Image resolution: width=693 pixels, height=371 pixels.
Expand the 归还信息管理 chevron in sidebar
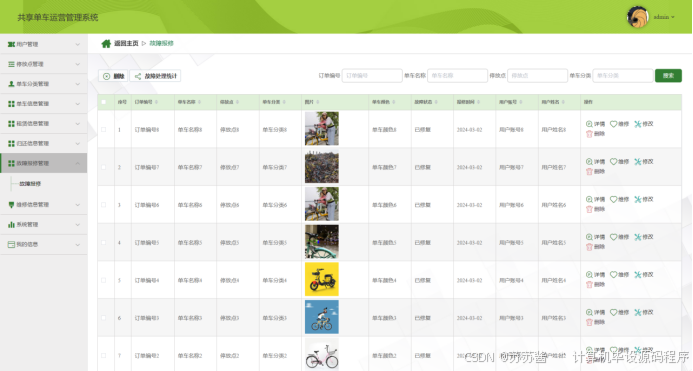tap(78, 144)
